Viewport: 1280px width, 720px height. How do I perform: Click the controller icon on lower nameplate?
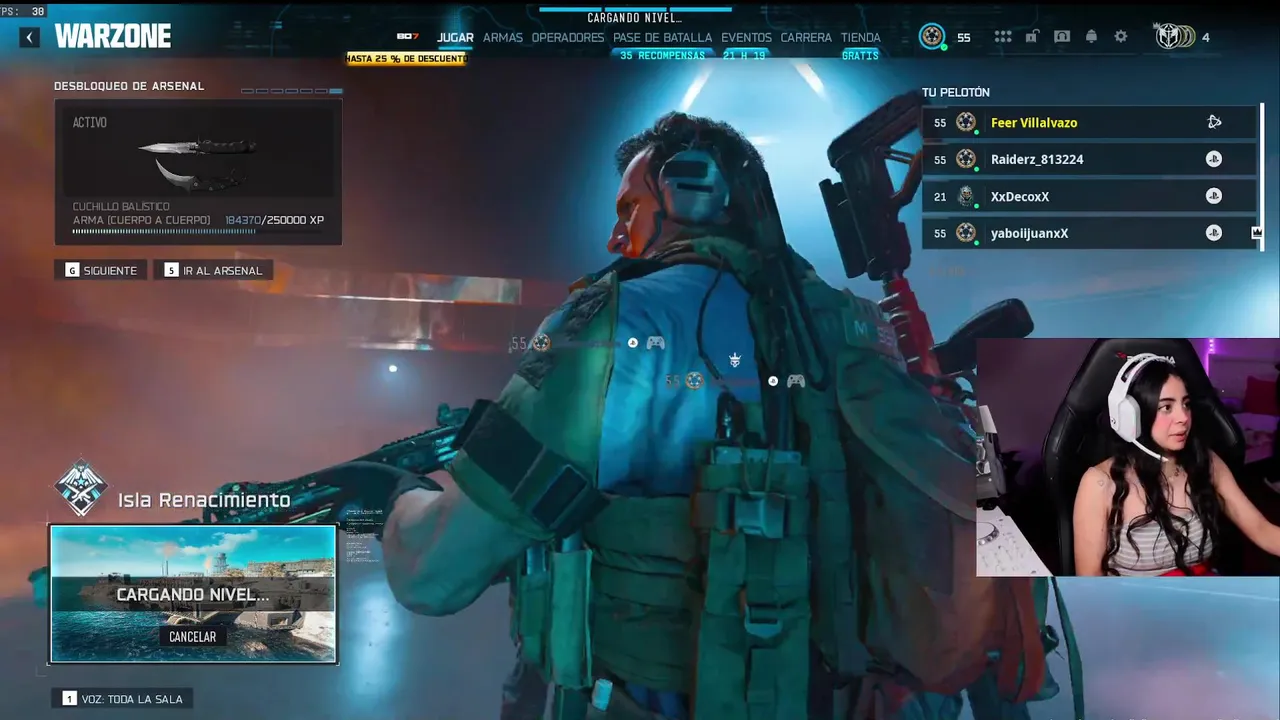click(796, 381)
